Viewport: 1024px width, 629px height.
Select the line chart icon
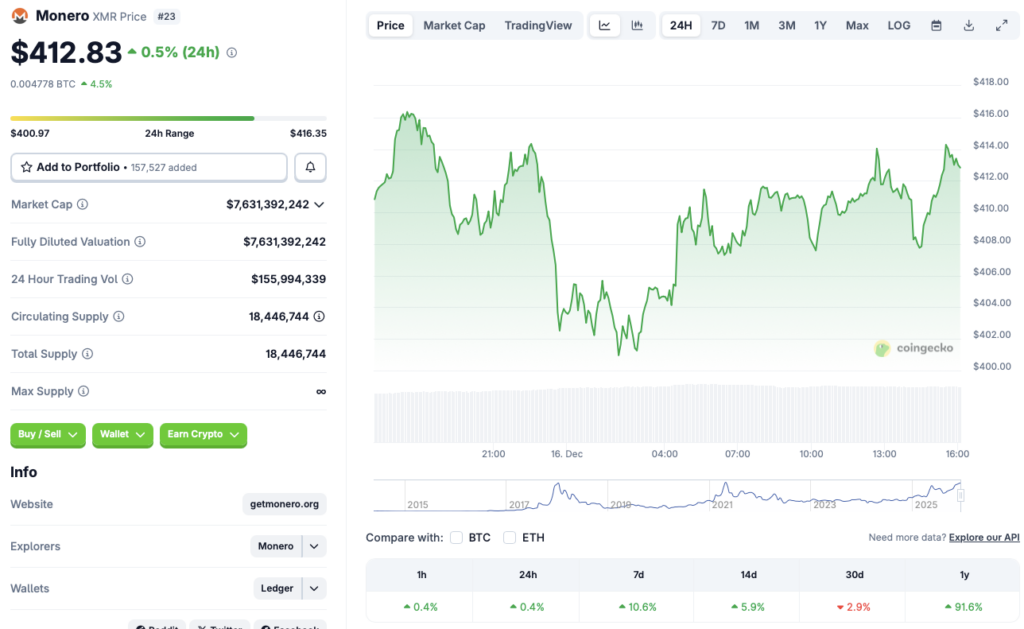(604, 24)
